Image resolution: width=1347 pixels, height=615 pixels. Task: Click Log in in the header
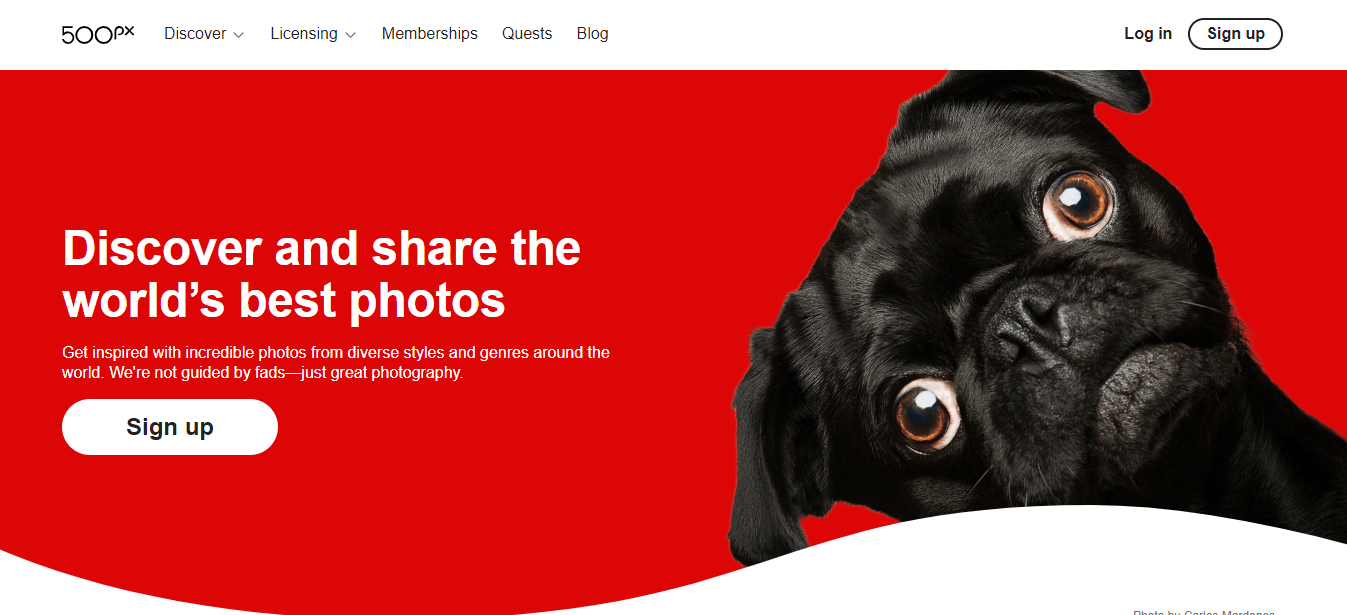point(1148,33)
